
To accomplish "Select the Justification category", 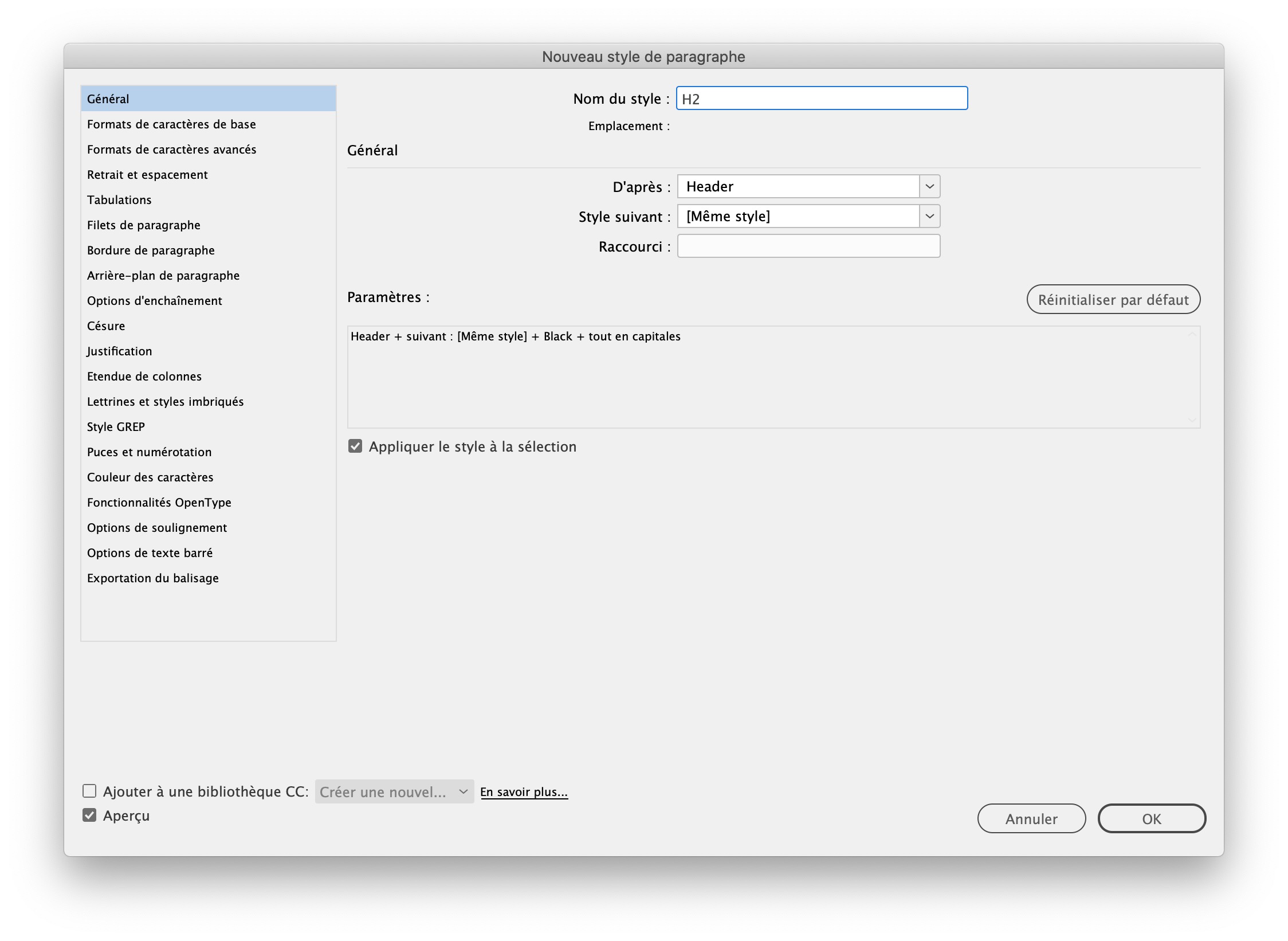I will 119,351.
